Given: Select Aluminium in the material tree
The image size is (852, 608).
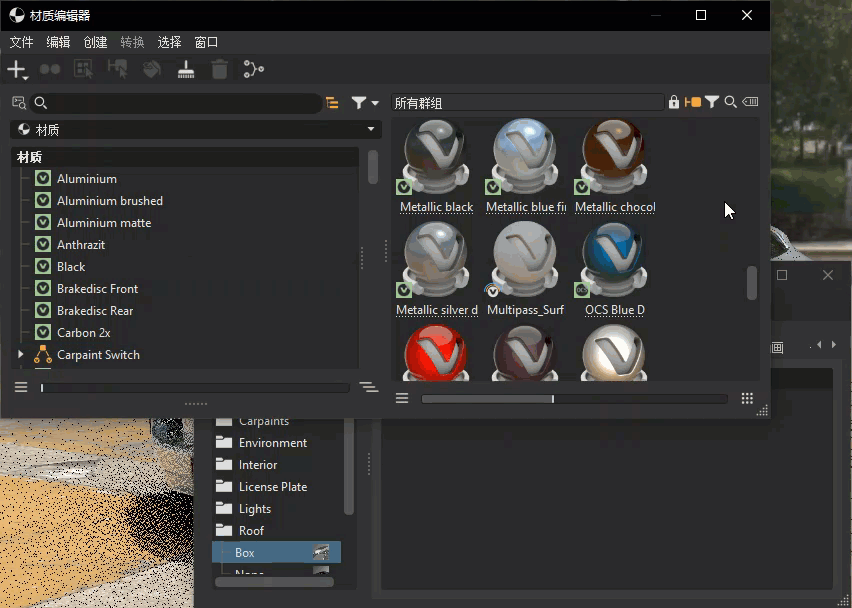Looking at the screenshot, I should point(87,179).
